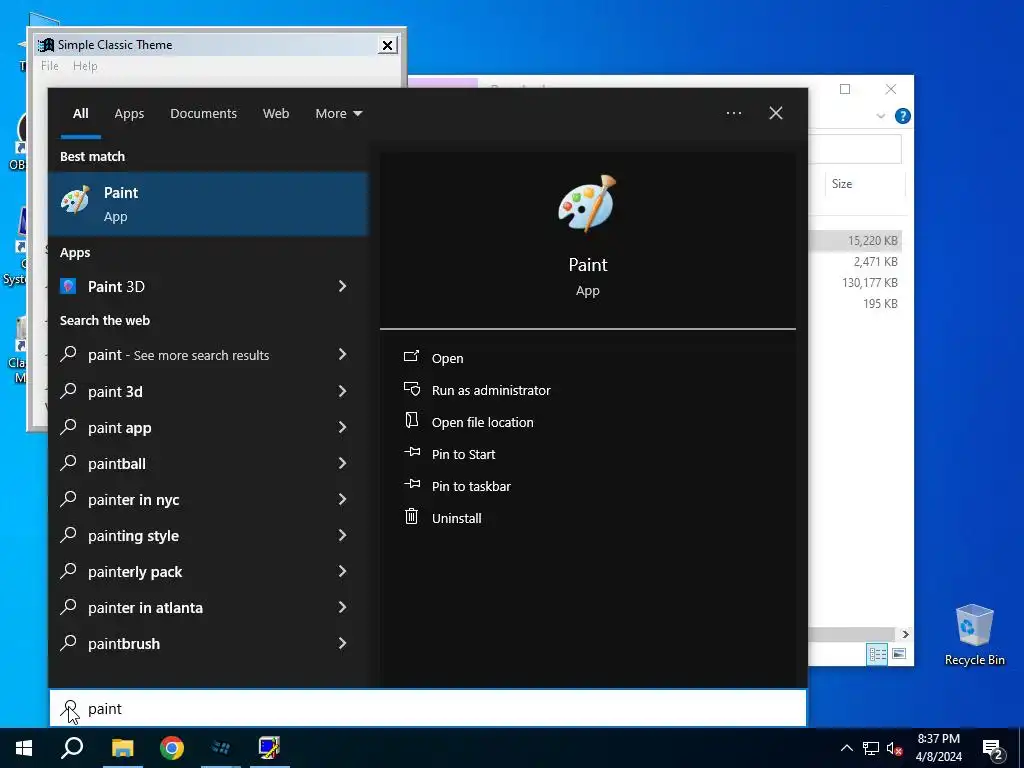1024x768 pixels.
Task: Expand the More filter dropdown
Action: point(338,114)
